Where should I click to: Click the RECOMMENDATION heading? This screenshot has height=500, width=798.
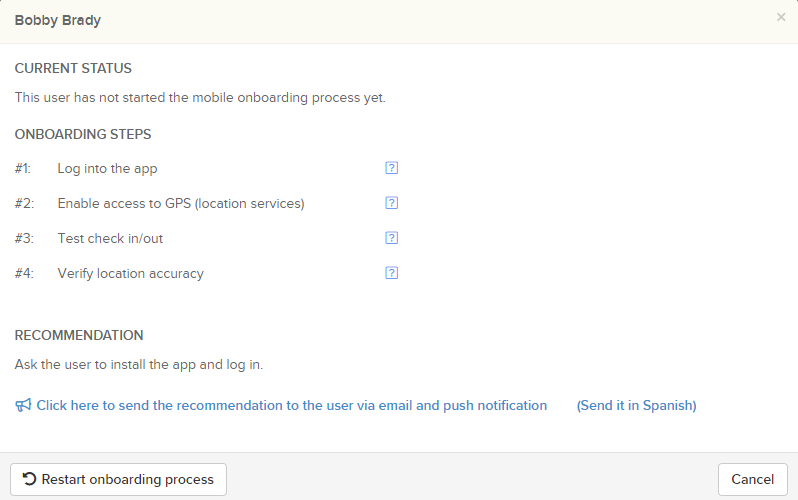pos(79,336)
